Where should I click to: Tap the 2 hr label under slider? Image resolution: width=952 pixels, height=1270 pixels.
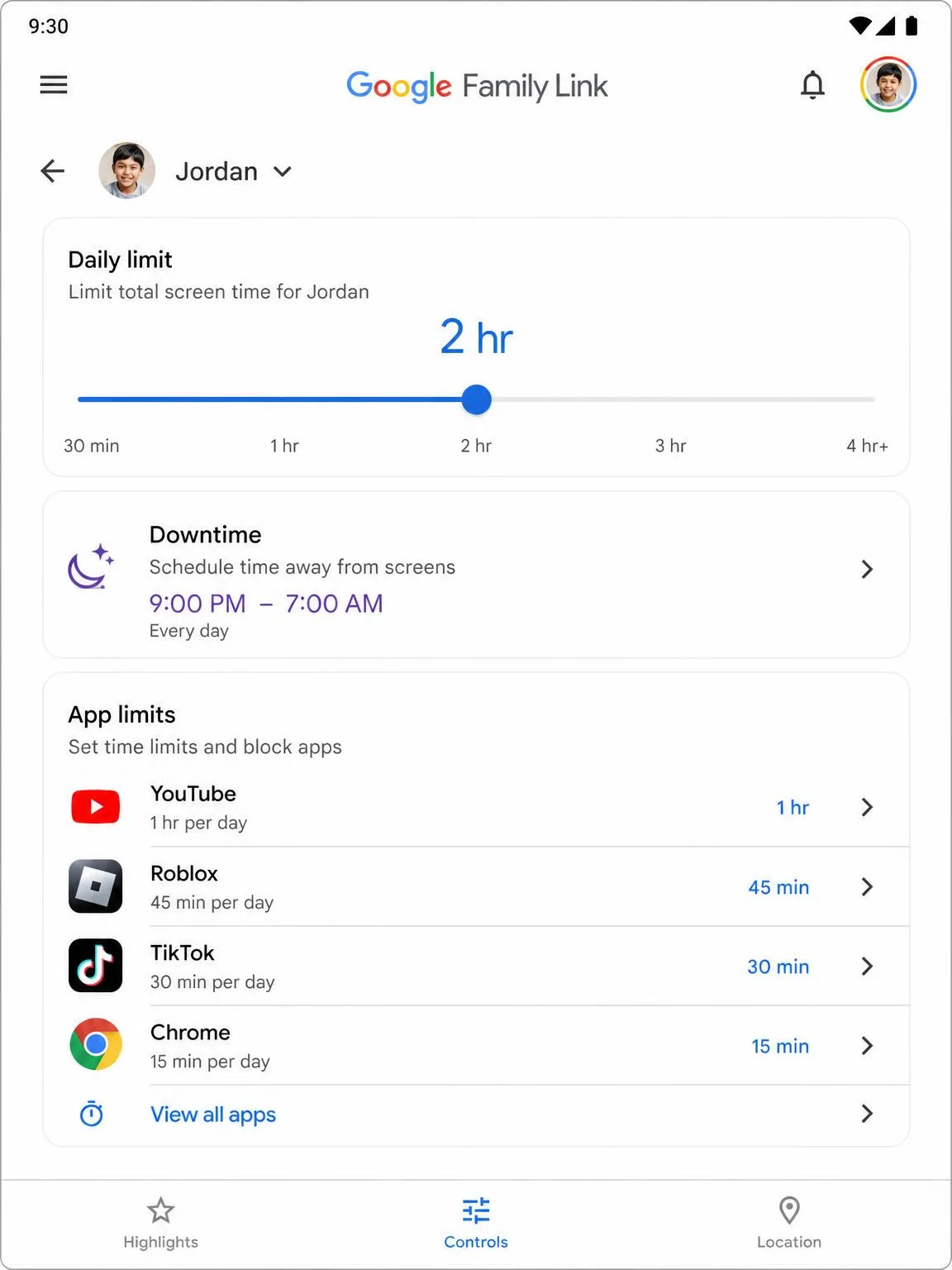(476, 446)
